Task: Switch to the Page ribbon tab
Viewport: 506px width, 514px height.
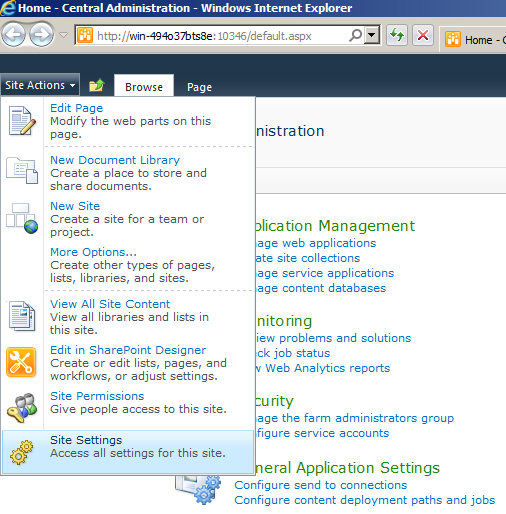Action: [x=199, y=87]
